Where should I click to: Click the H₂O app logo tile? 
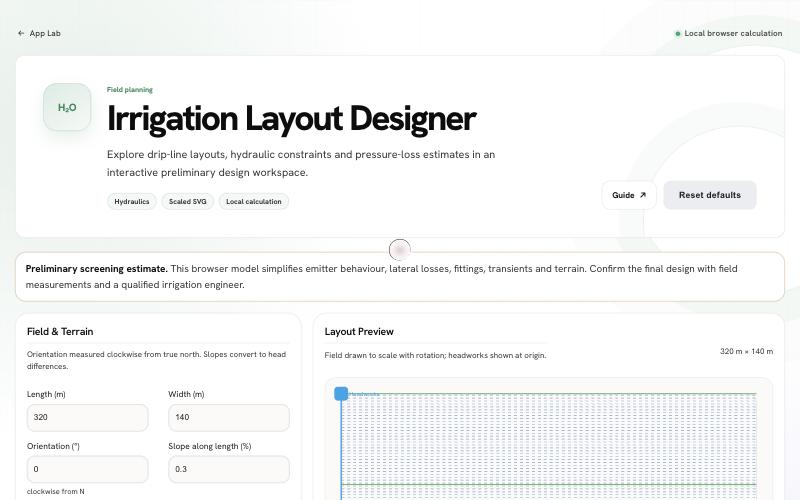tap(67, 107)
